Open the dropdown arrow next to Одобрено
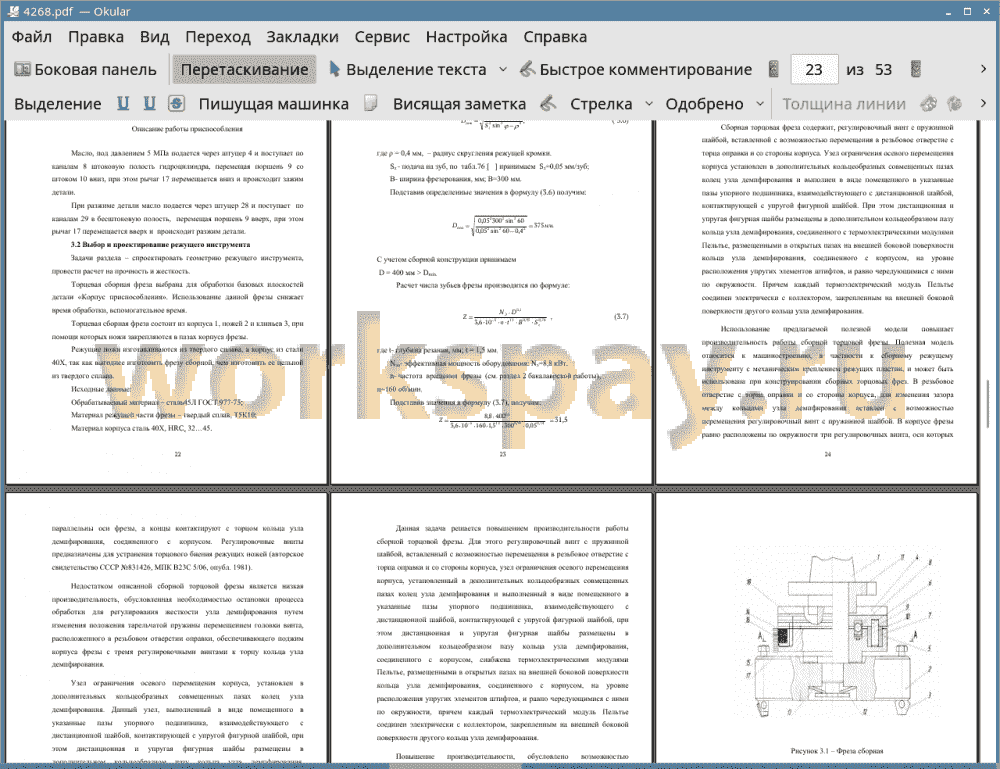1000x769 pixels. click(x=760, y=103)
